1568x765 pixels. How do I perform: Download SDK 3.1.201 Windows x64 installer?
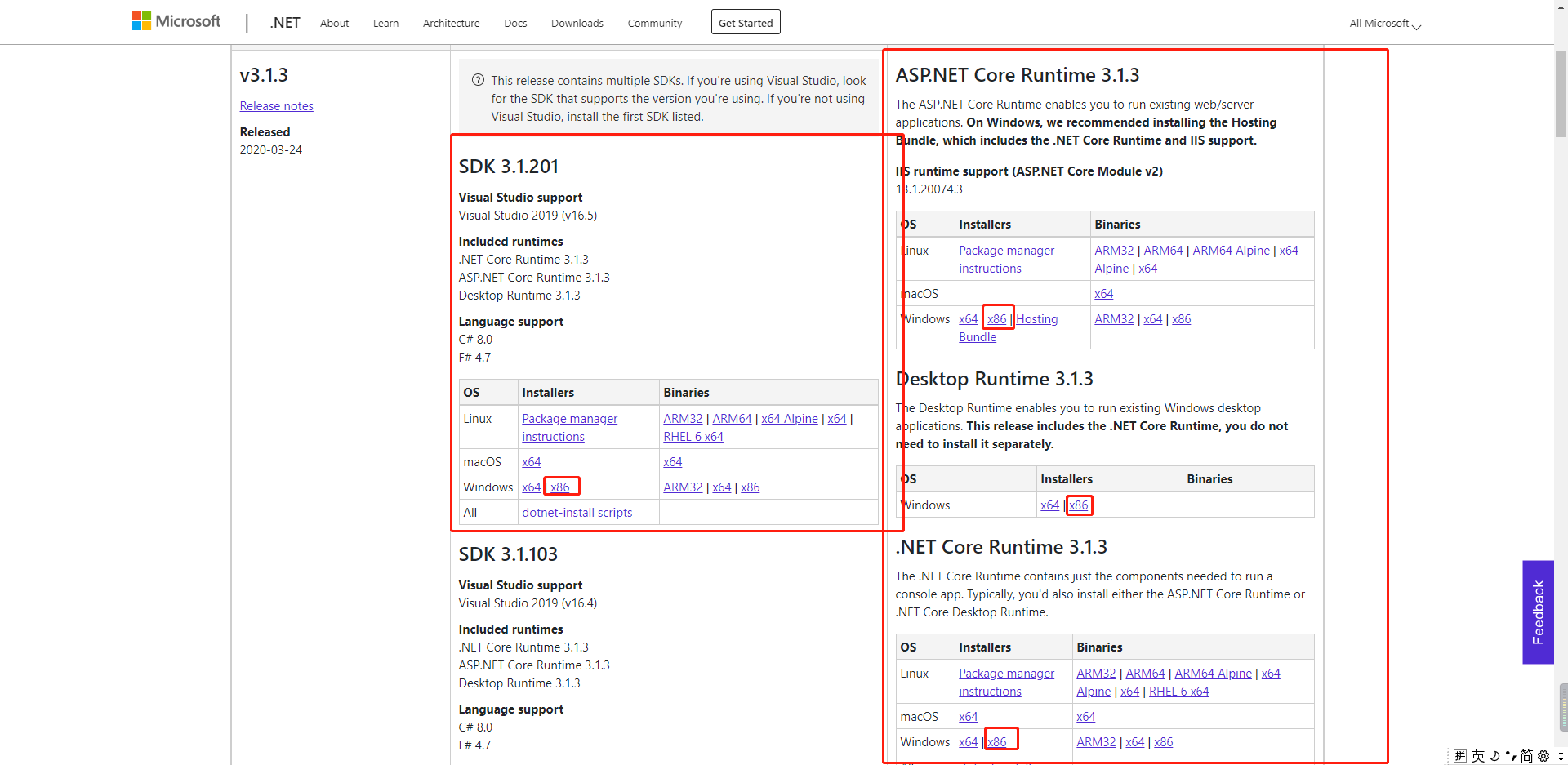(531, 487)
